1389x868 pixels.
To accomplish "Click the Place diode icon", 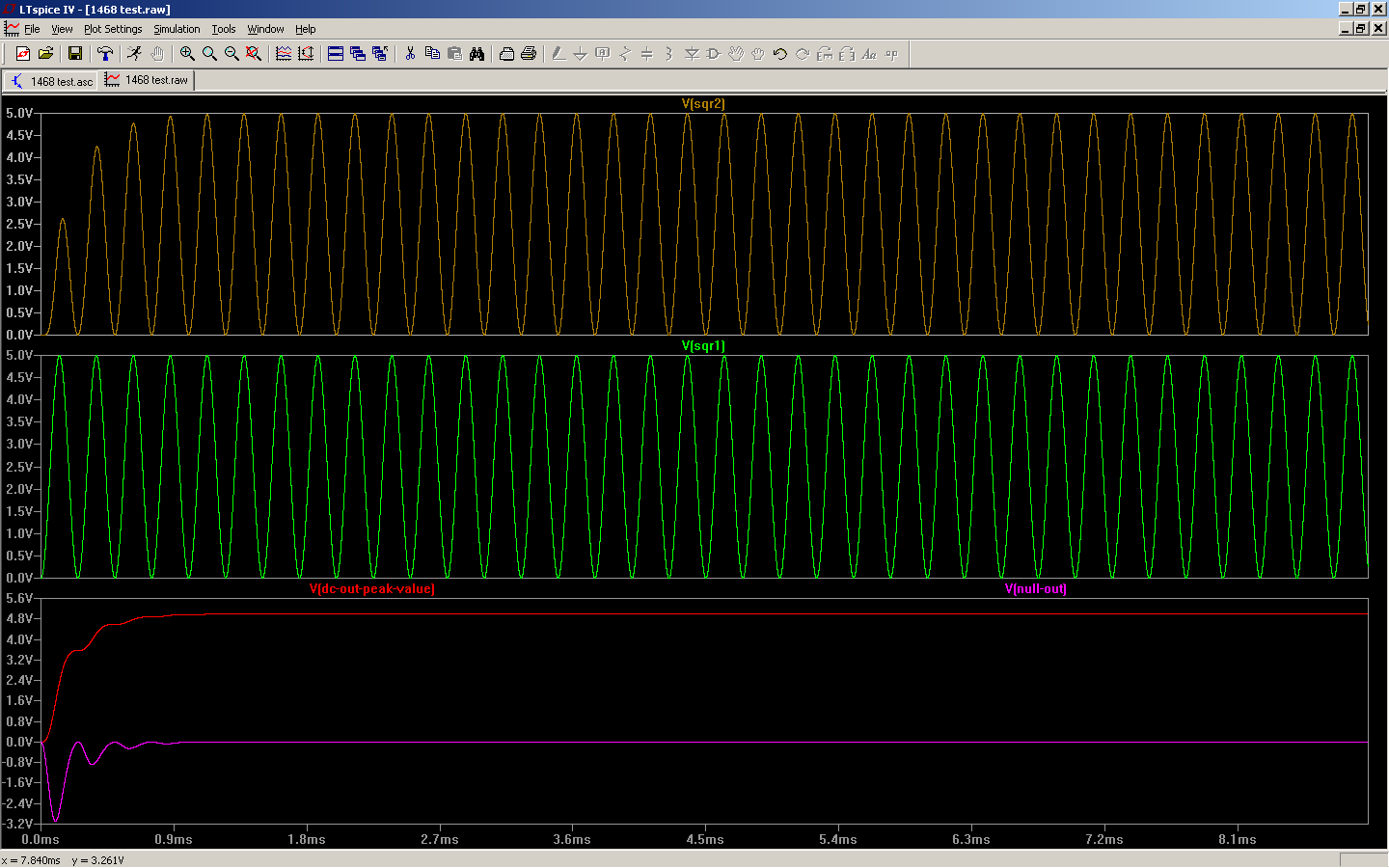I will [x=692, y=54].
